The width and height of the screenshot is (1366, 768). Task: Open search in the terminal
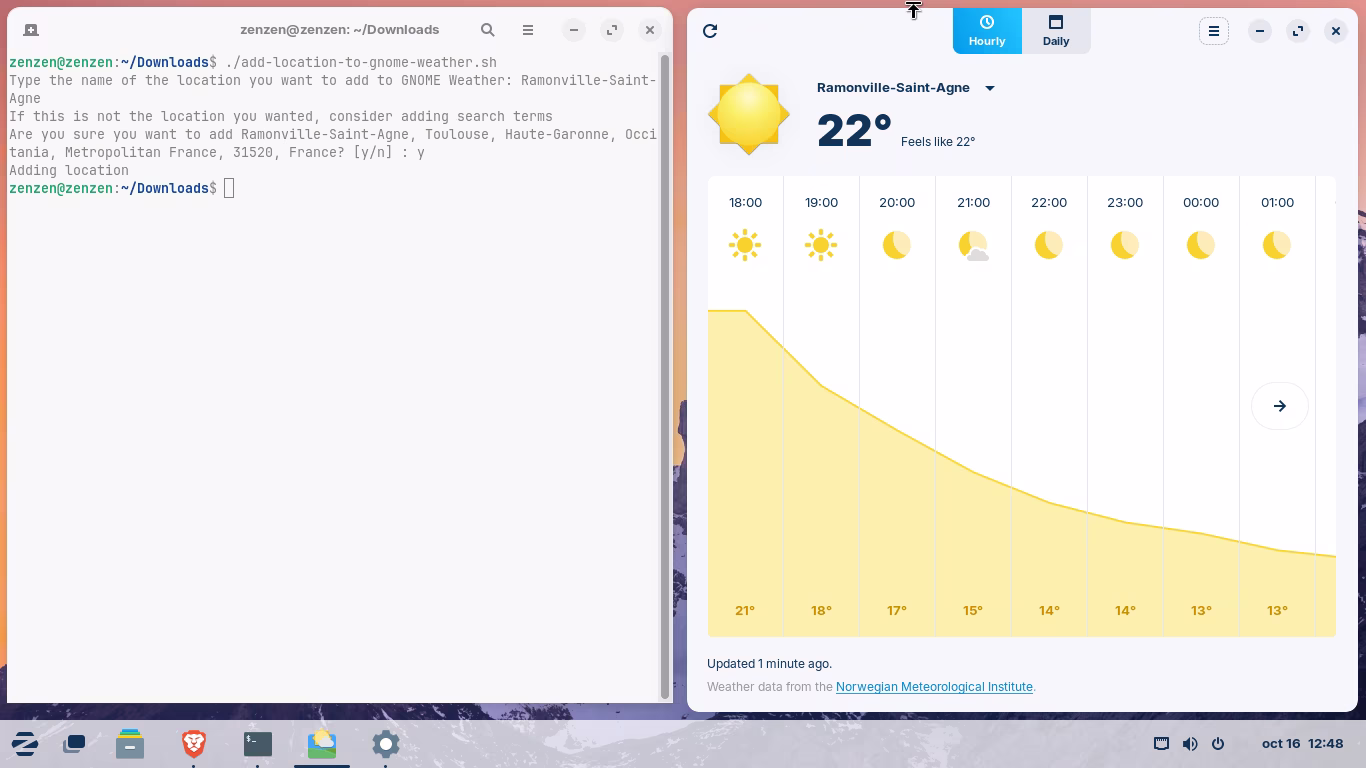pos(487,30)
